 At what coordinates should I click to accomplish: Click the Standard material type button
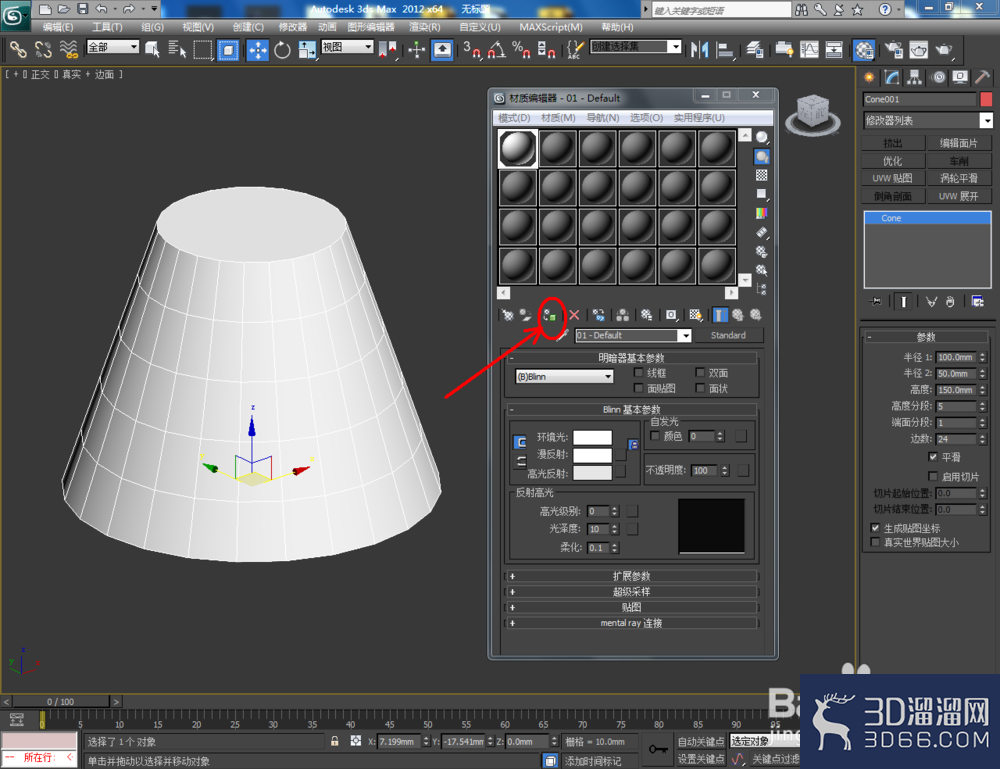[x=728, y=335]
